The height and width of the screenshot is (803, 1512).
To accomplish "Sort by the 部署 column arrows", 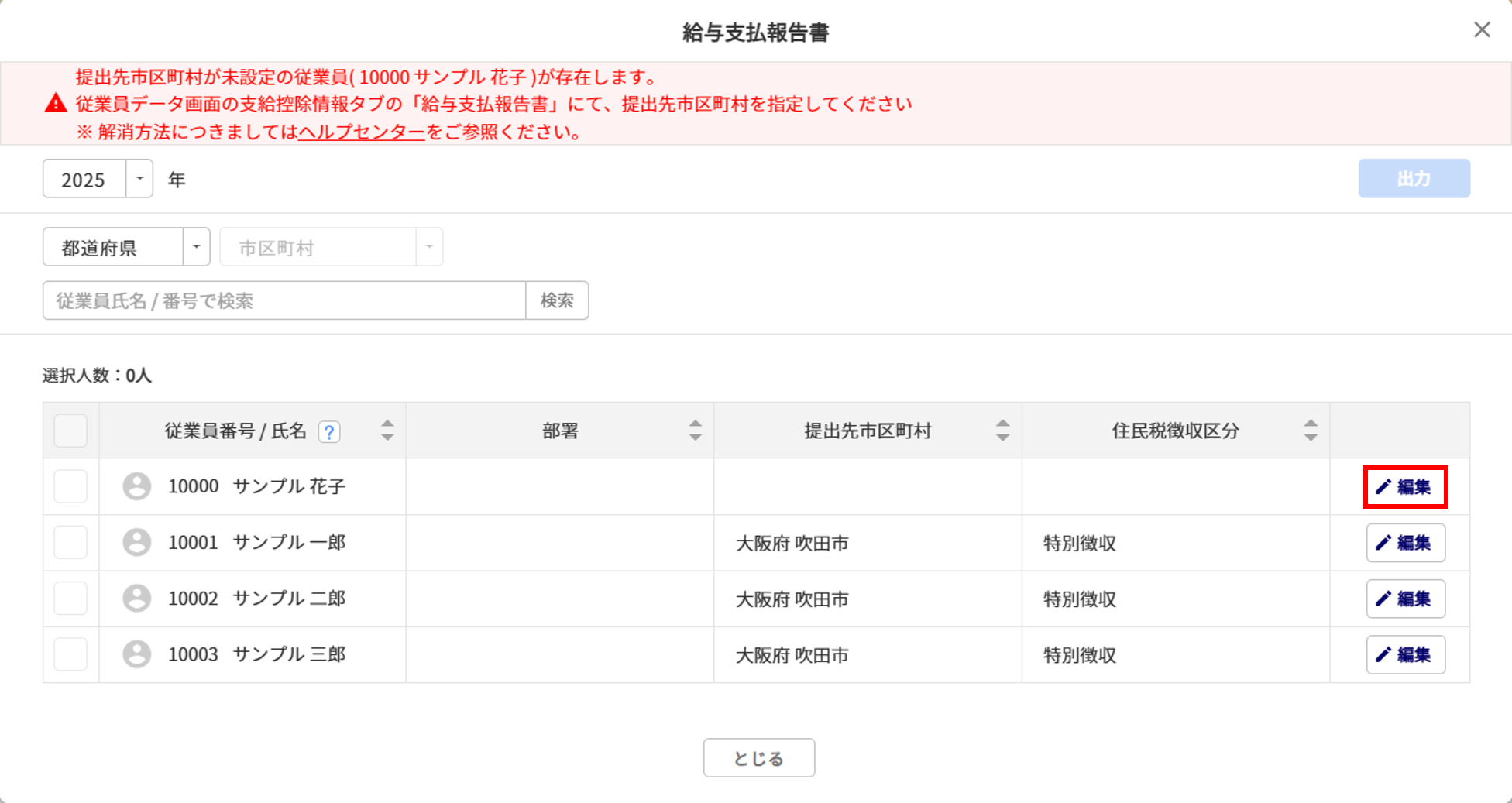I will point(695,431).
